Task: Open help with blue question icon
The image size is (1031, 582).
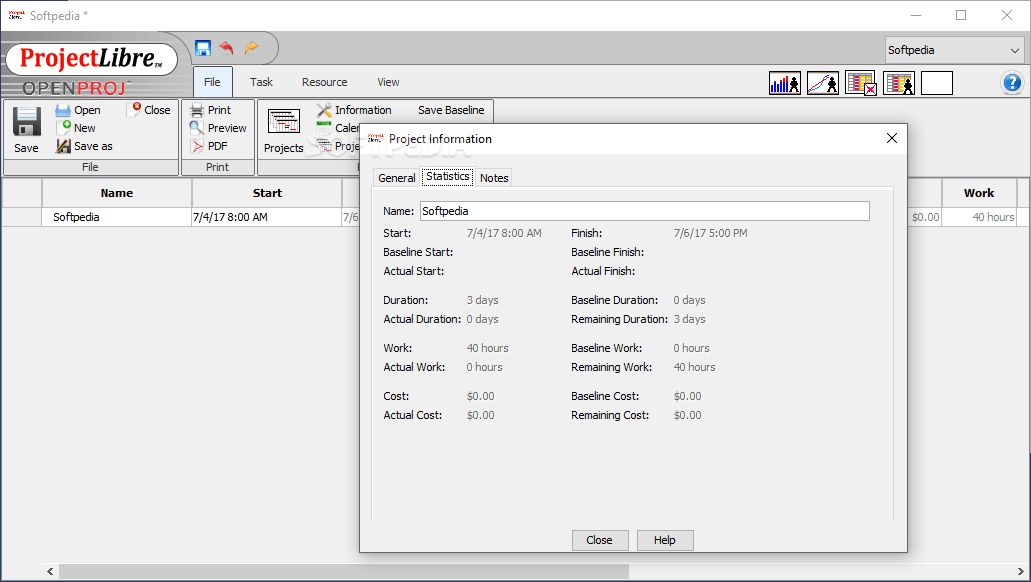Action: pos(1012,83)
